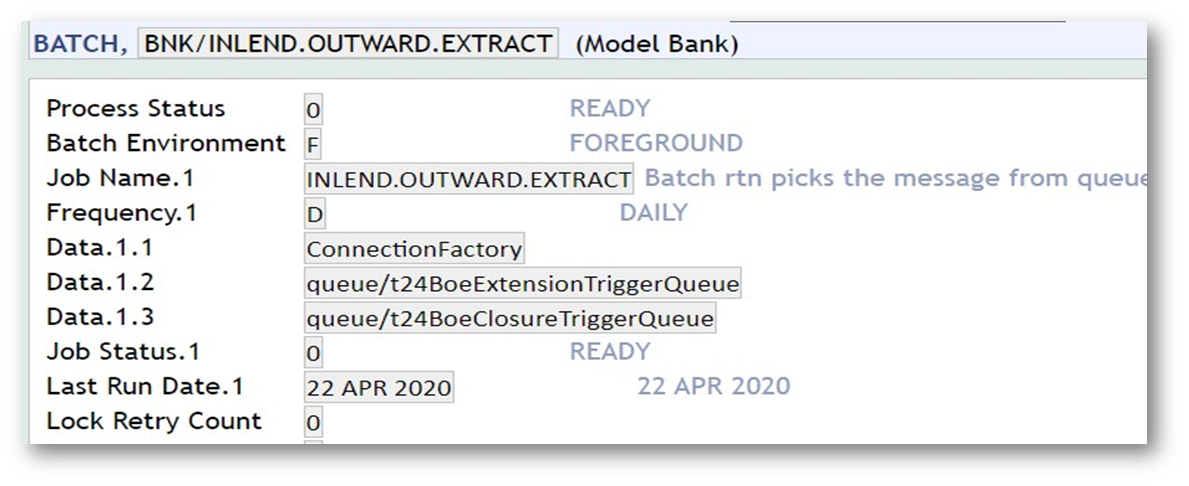Click the Process Status value field
The image size is (1189, 486).
313,110
